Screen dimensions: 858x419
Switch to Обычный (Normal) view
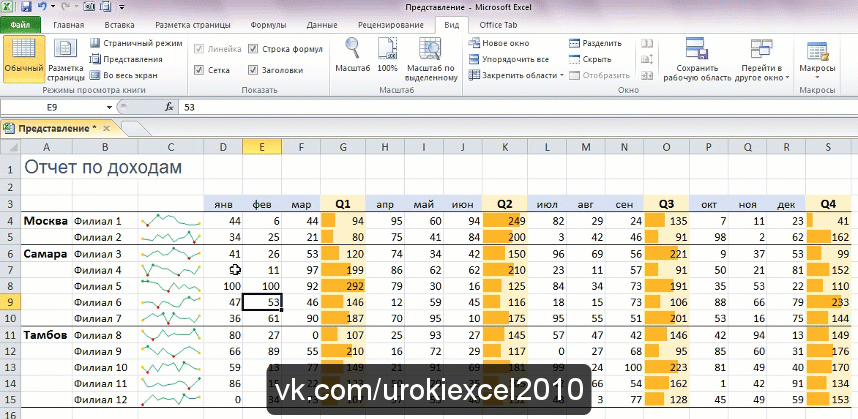pyautogui.click(x=24, y=59)
